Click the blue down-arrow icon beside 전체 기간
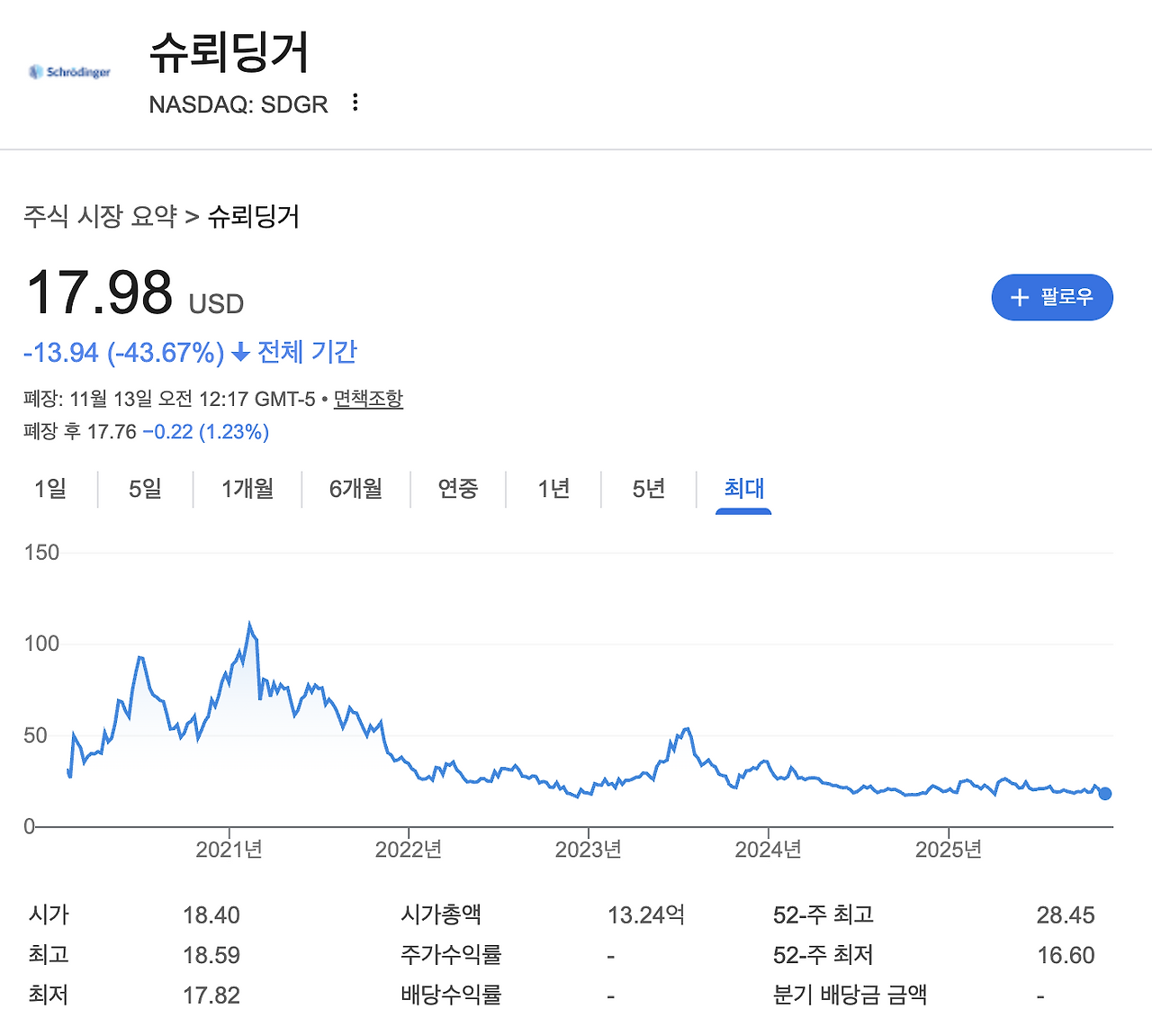This screenshot has width=1152, height=1036. (238, 353)
